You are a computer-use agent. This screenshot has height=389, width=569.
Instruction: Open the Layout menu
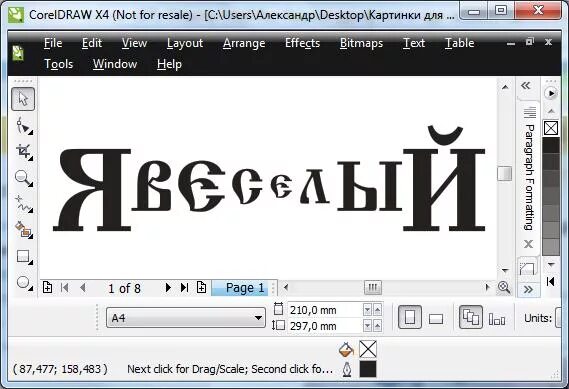tap(185, 43)
